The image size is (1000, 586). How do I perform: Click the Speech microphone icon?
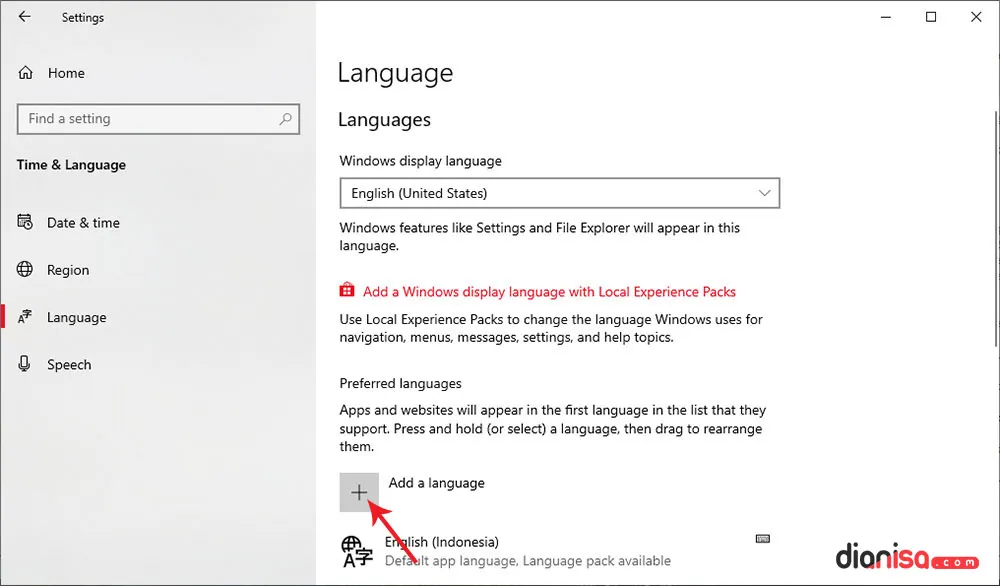(25, 364)
